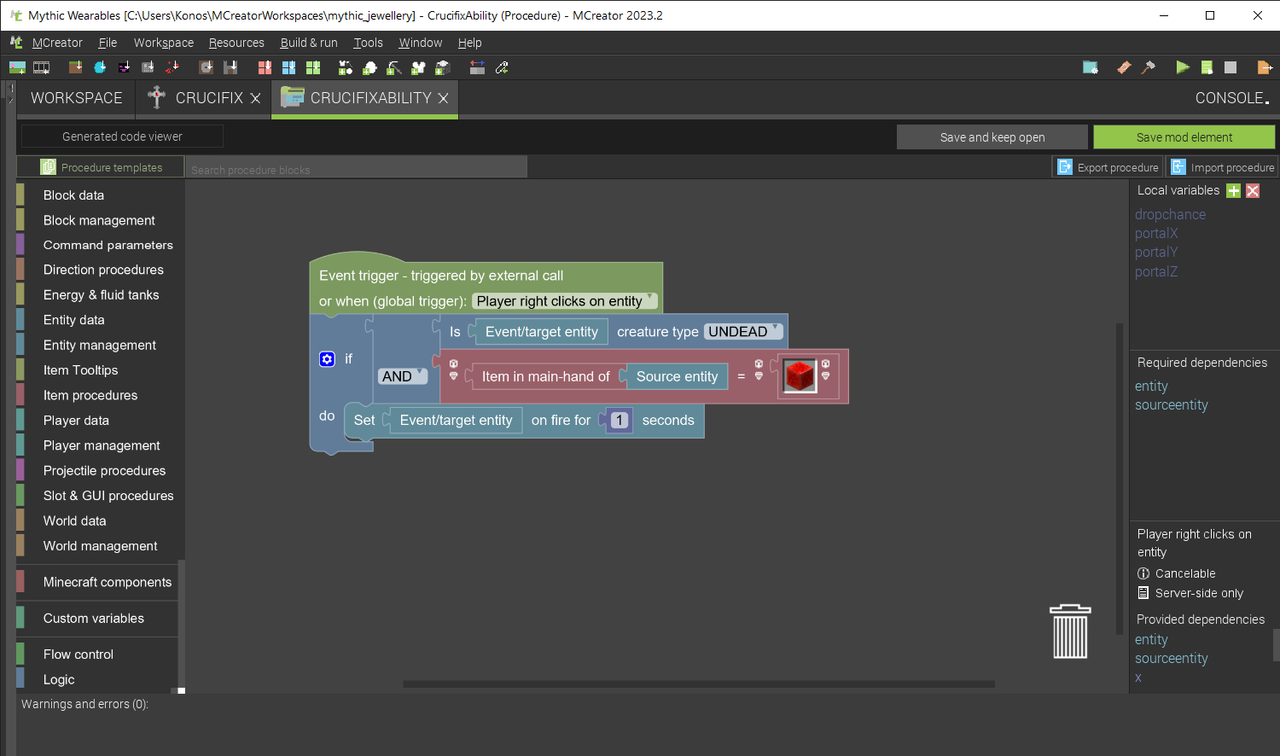Open the MCreator menu

57,43
